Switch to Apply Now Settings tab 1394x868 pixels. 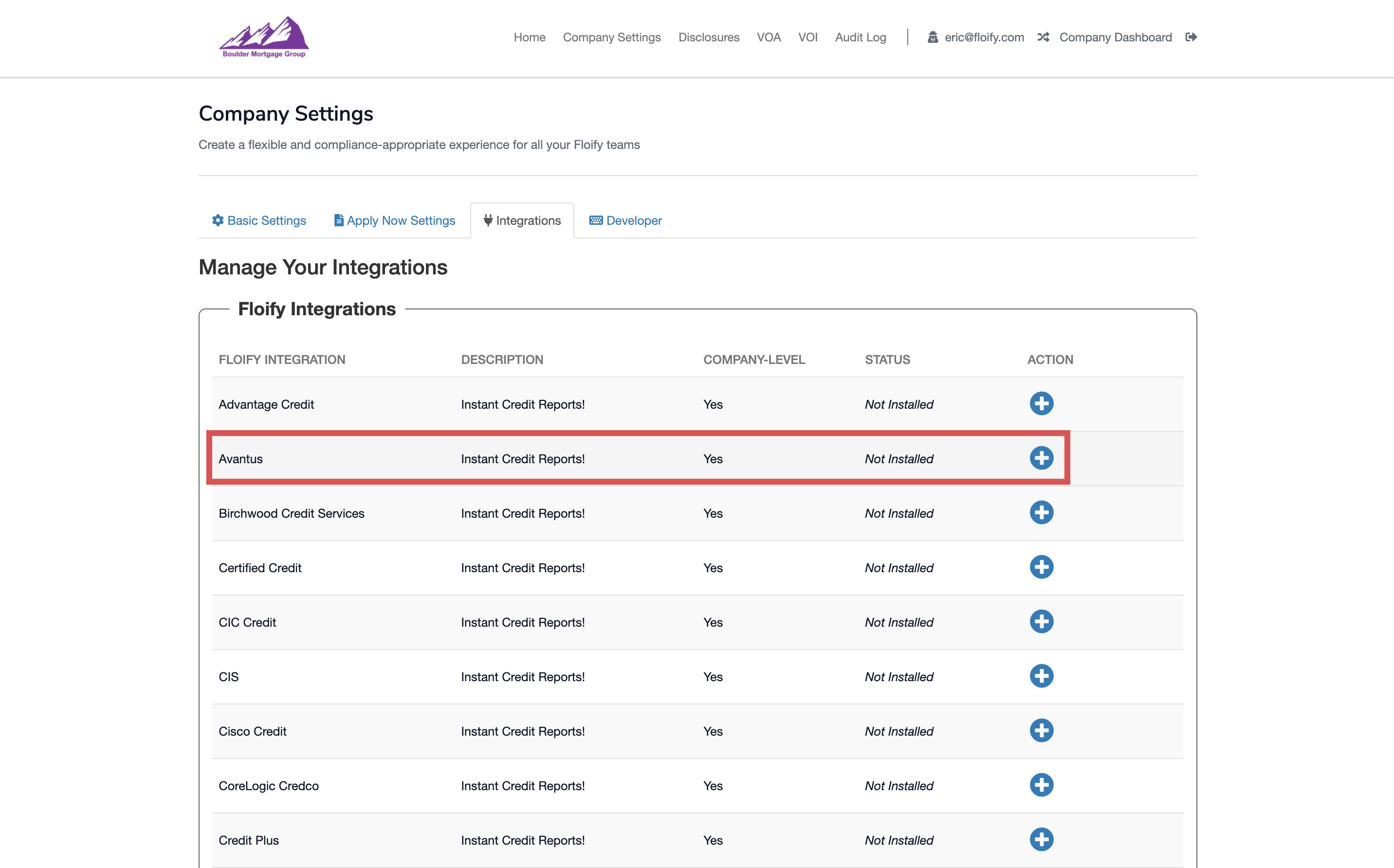(x=394, y=220)
